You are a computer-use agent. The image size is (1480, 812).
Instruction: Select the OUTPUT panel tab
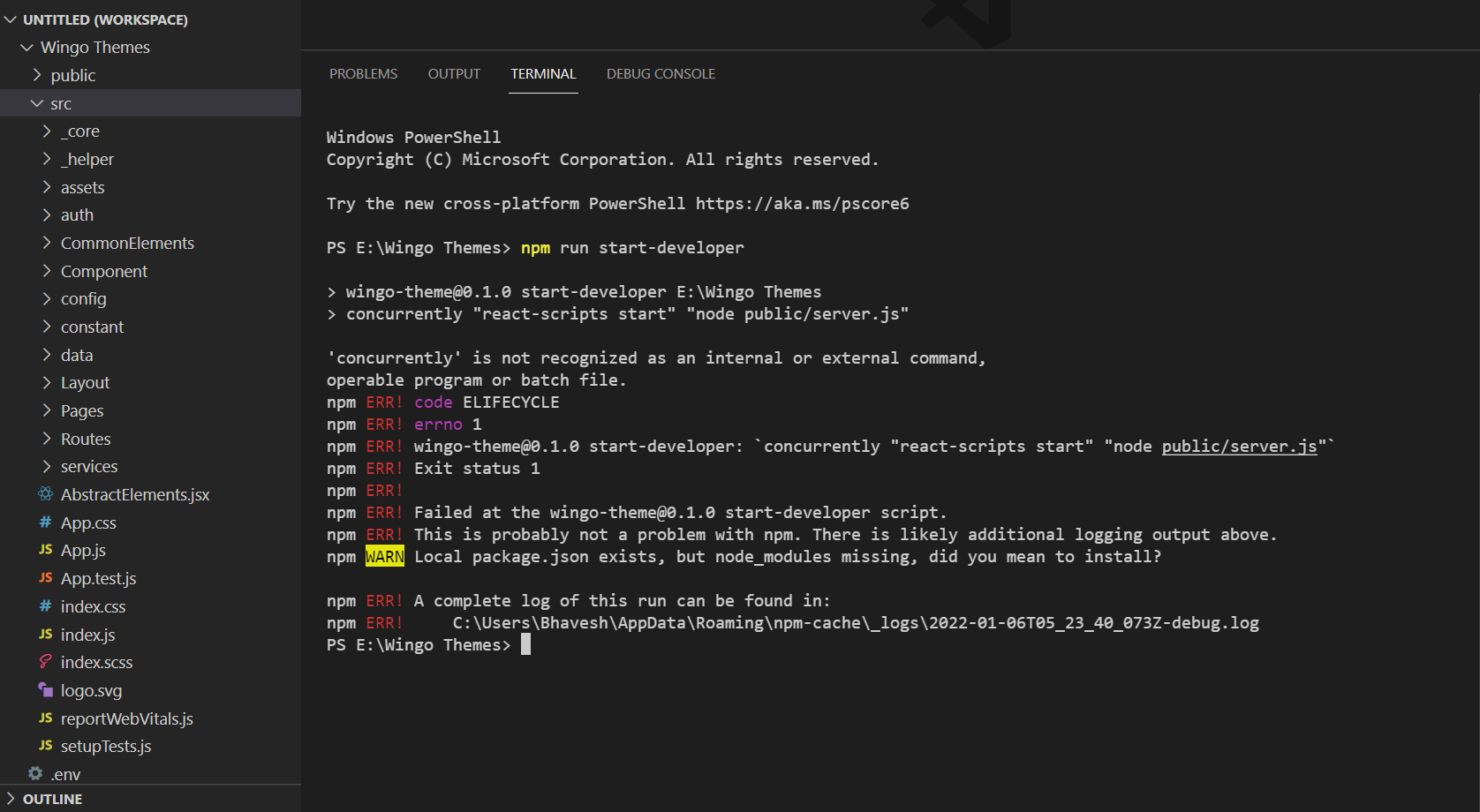[x=454, y=74]
